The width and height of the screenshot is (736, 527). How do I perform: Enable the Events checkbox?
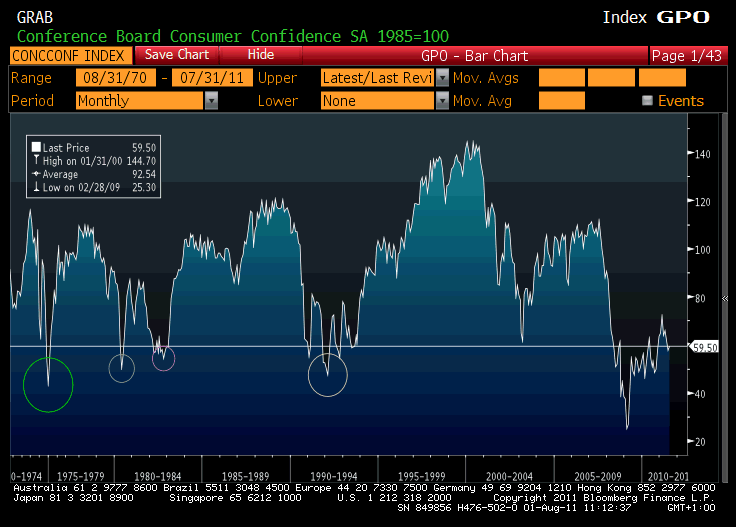pyautogui.click(x=647, y=100)
